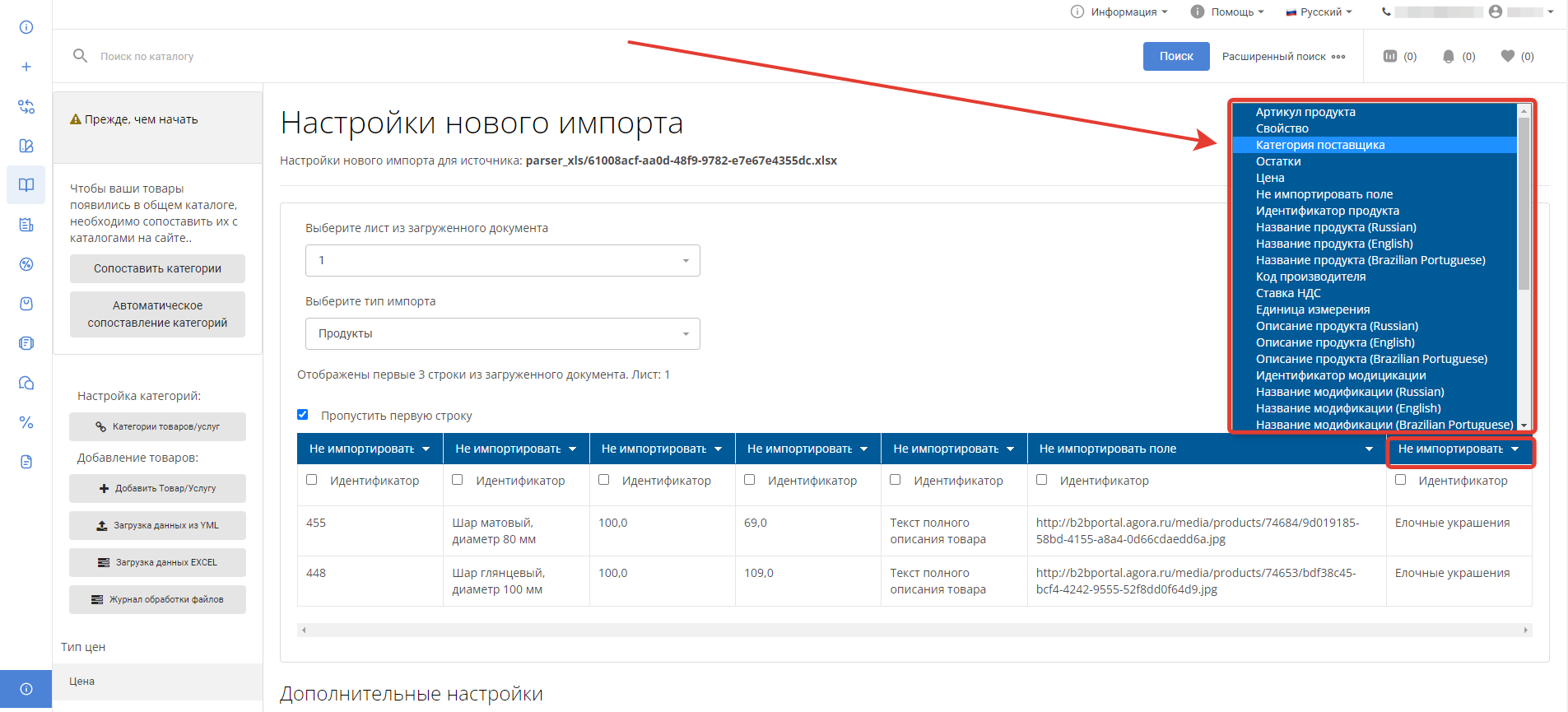This screenshot has height=712, width=1568.
Task: Open the comparison list icon in header
Action: click(x=1390, y=56)
